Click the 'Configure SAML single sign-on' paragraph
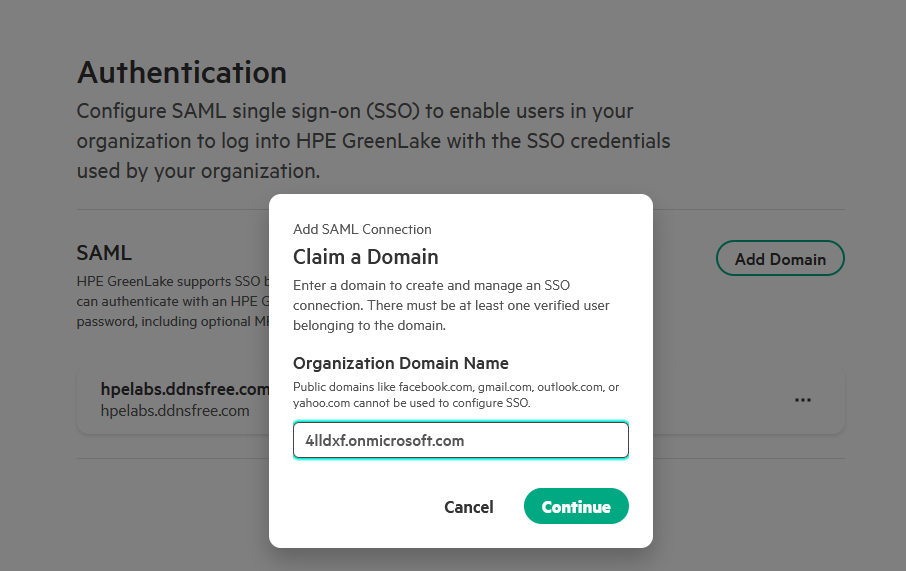 [x=373, y=140]
